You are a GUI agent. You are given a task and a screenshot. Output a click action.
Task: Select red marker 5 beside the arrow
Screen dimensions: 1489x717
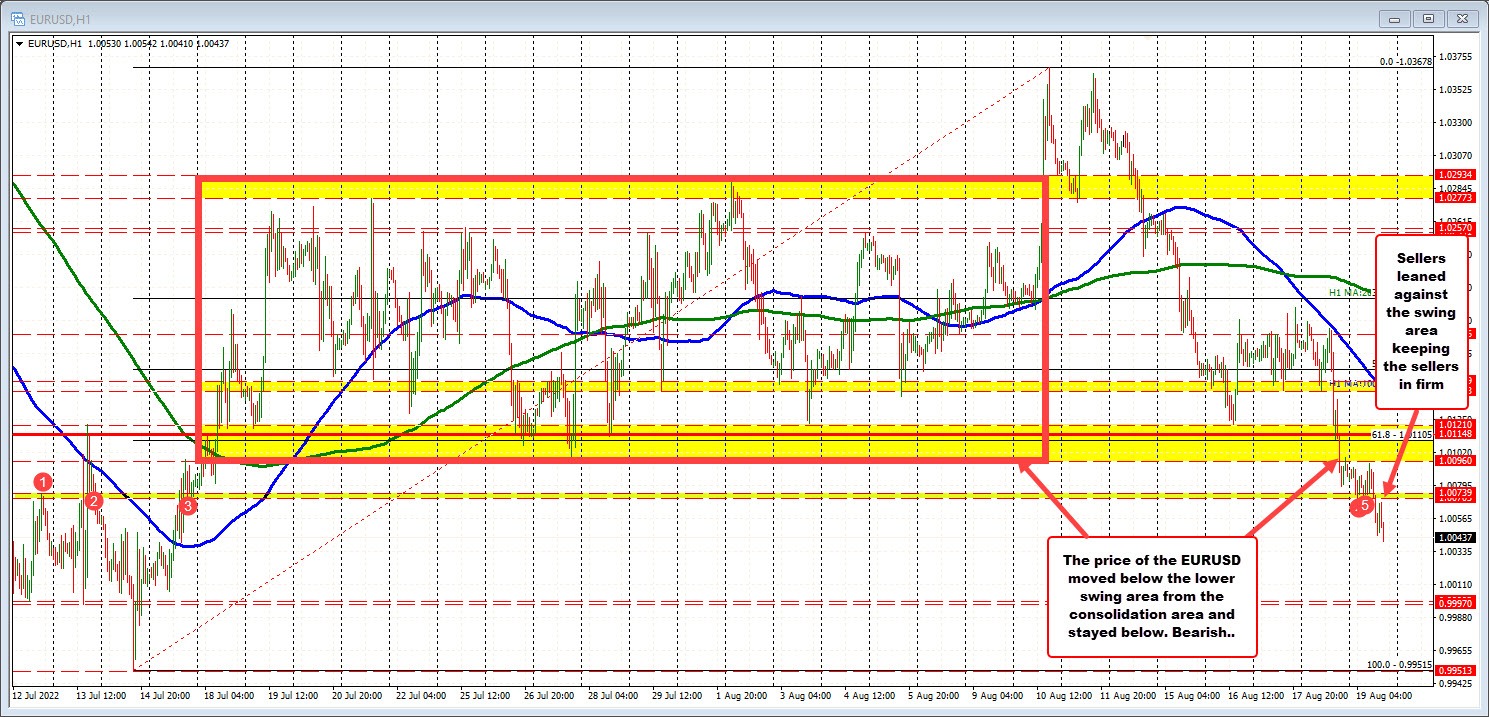(x=1362, y=507)
